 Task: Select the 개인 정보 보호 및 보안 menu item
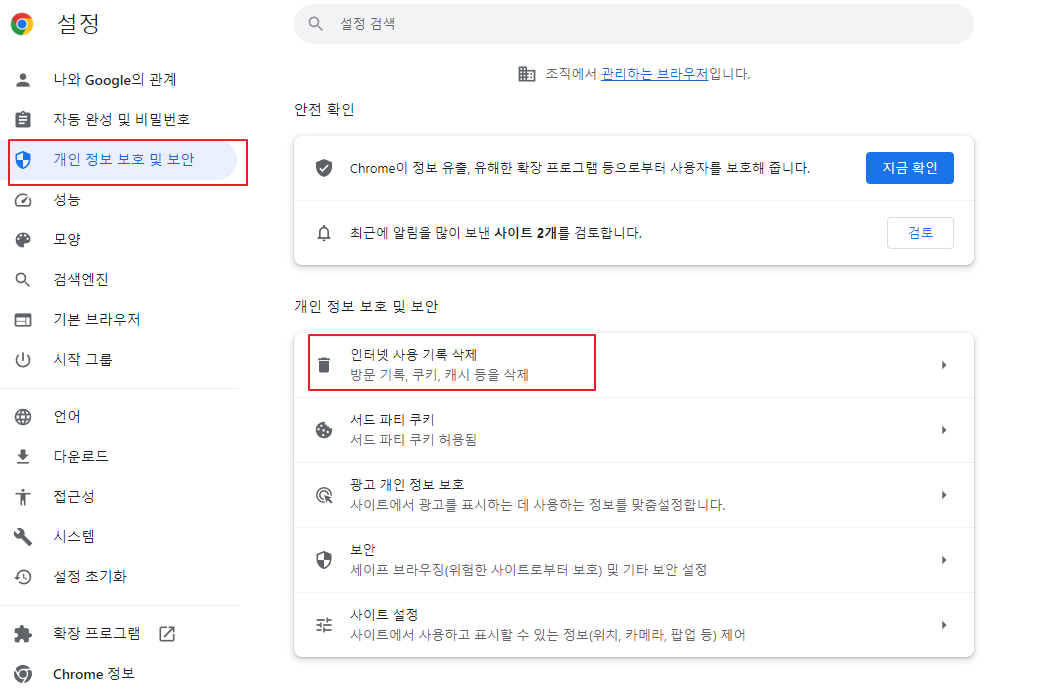(120, 160)
